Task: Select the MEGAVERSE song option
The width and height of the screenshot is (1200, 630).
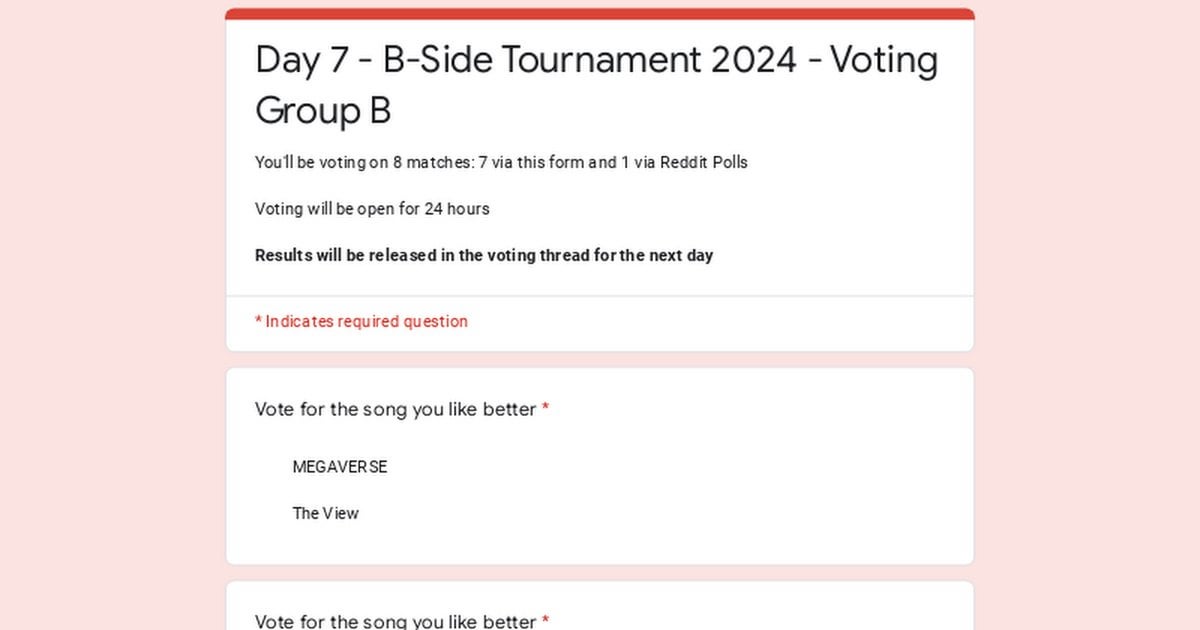Action: [x=339, y=467]
